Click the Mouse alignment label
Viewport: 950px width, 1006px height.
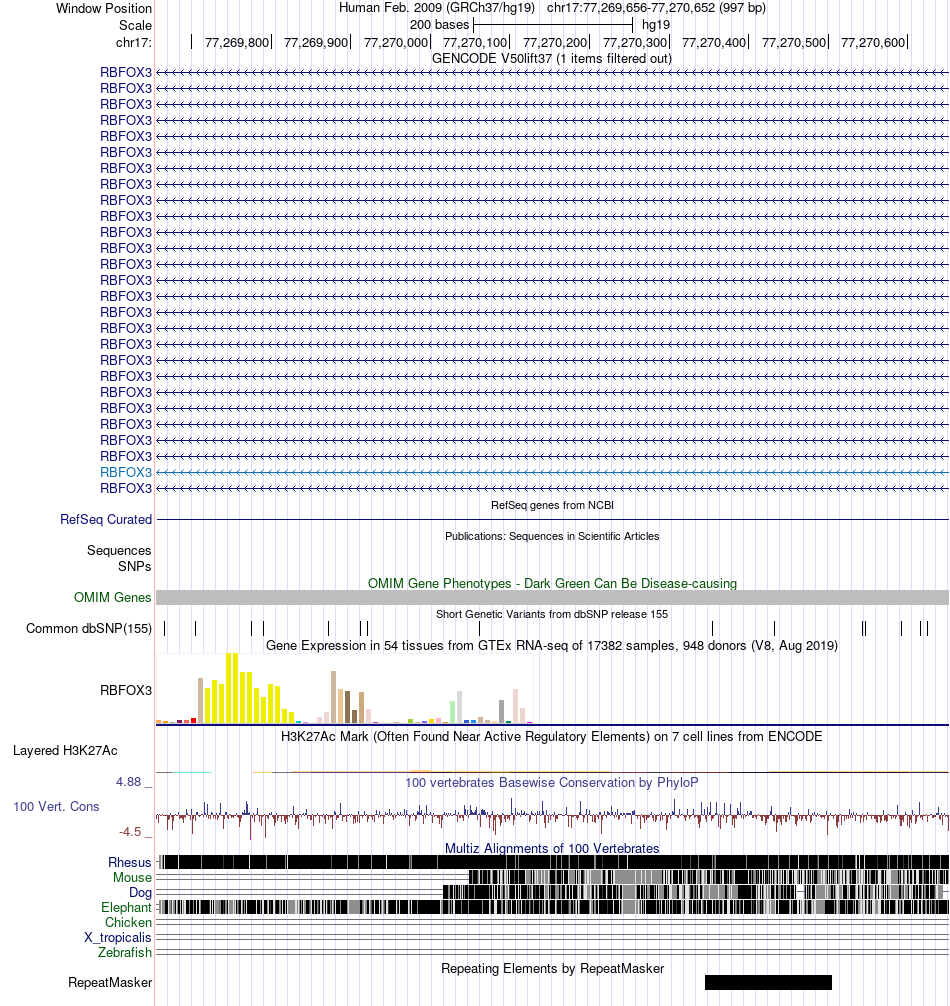pyautogui.click(x=132, y=878)
